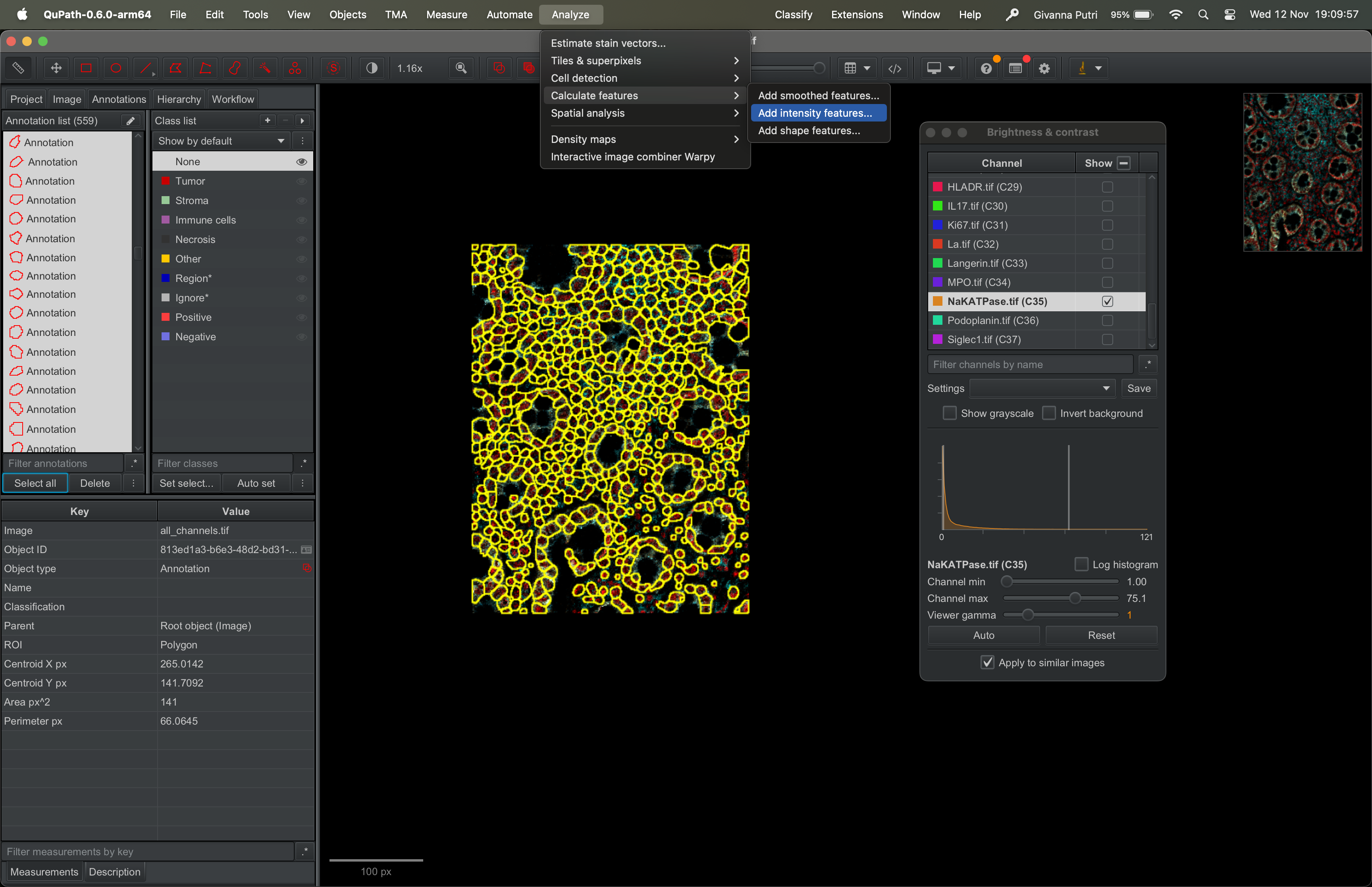
Task: Toggle Log histogram checkbox
Action: [x=1081, y=565]
